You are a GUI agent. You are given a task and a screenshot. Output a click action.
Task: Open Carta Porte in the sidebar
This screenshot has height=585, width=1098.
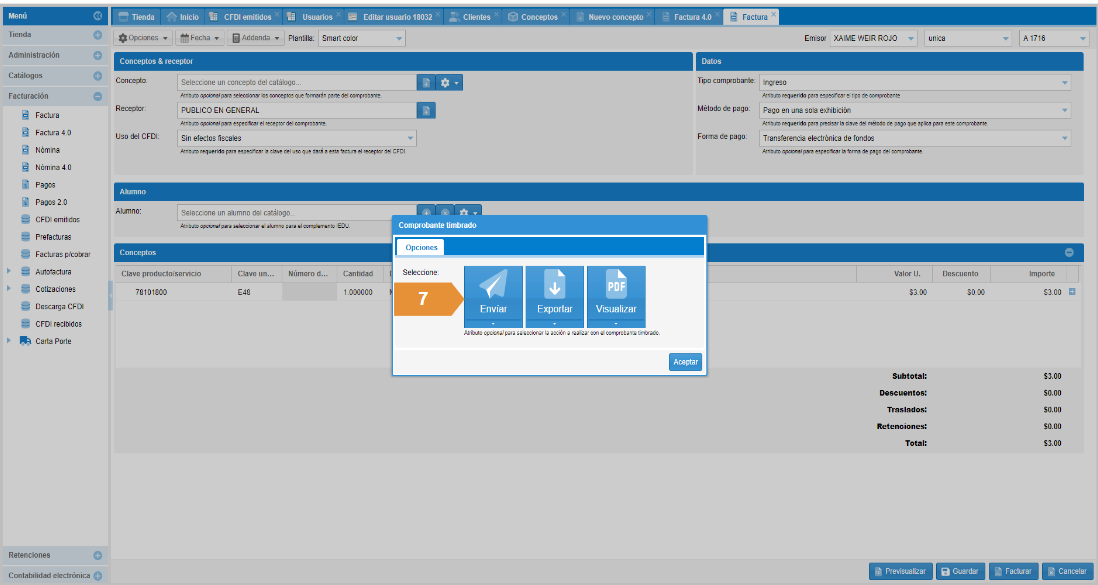pos(52,341)
